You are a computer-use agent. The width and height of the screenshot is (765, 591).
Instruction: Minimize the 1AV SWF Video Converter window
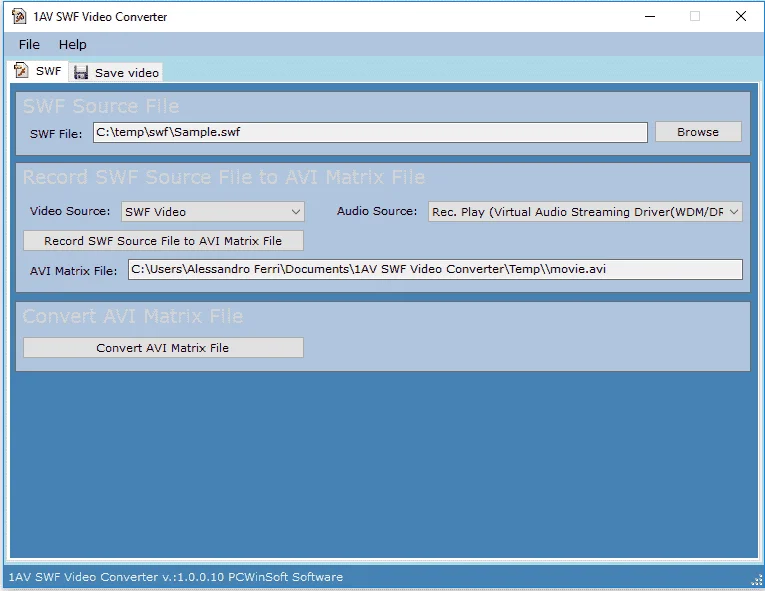click(x=650, y=16)
